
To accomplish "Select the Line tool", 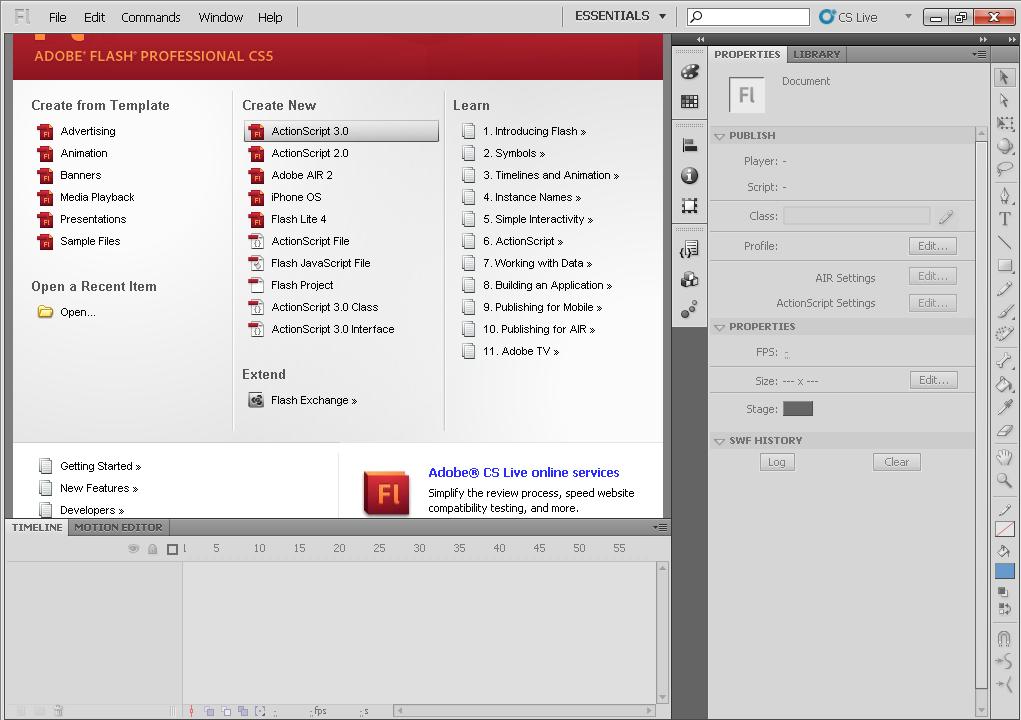I will pos(1005,242).
